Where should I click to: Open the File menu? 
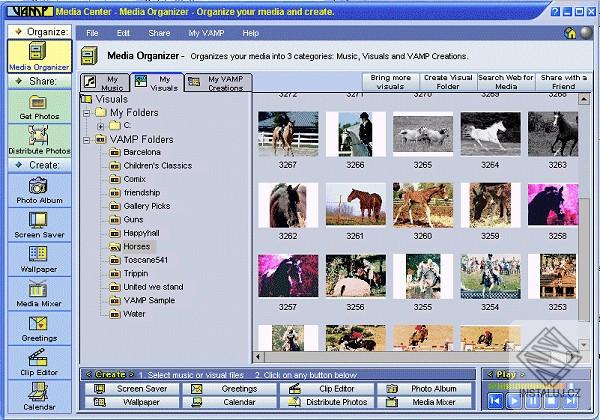[x=92, y=33]
